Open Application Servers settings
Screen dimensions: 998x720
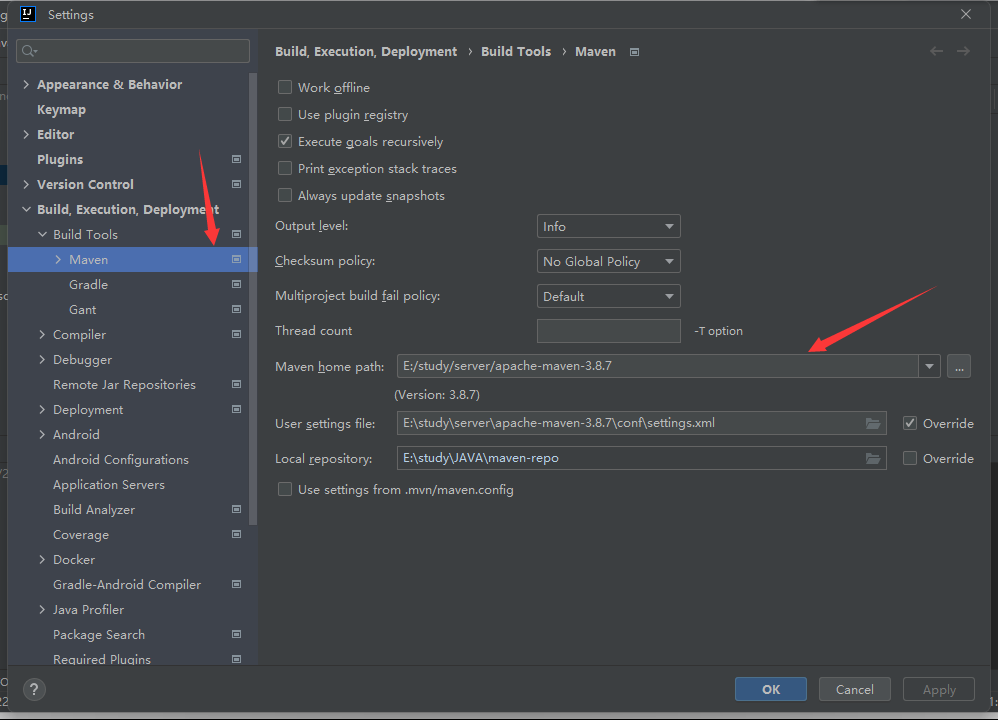pyautogui.click(x=109, y=484)
